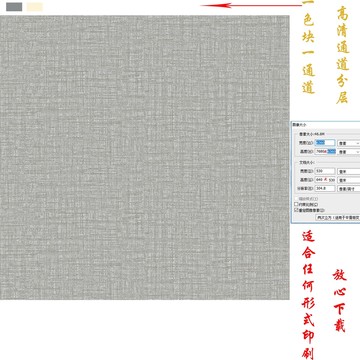The width and height of the screenshot is (360, 360).
Task: Click the gray linen texture preview
Action: pyautogui.click(x=145, y=157)
